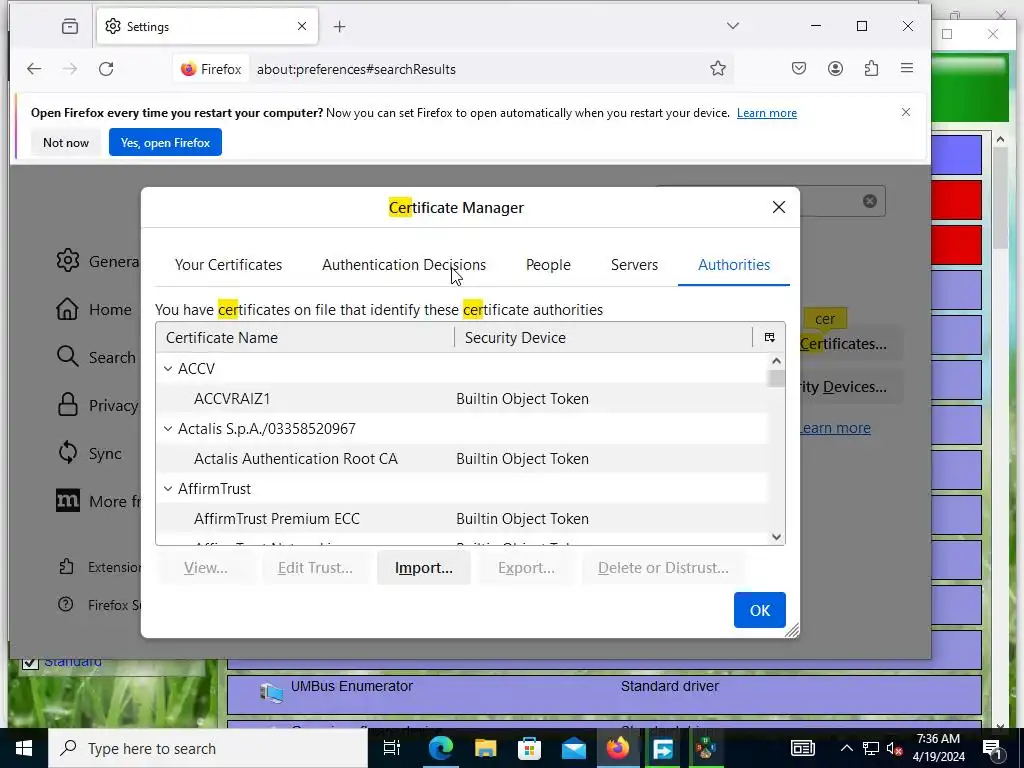Click the Firefox View icon in tab bar
Viewport: 1024px width, 768px height.
coord(69,27)
